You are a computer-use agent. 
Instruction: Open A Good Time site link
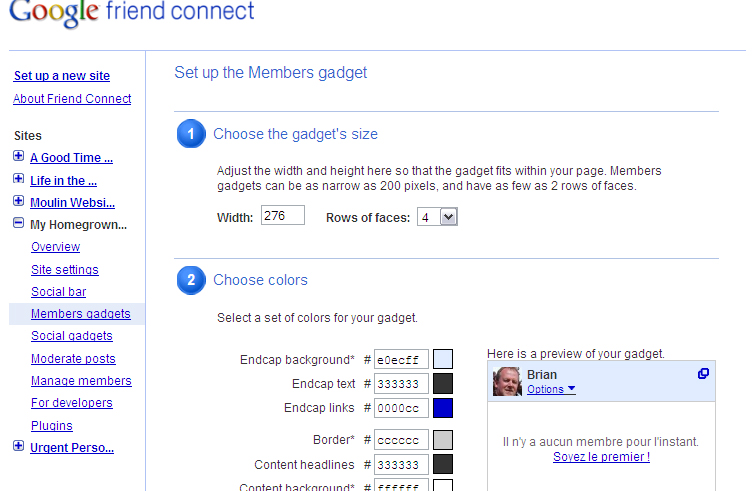[71, 158]
